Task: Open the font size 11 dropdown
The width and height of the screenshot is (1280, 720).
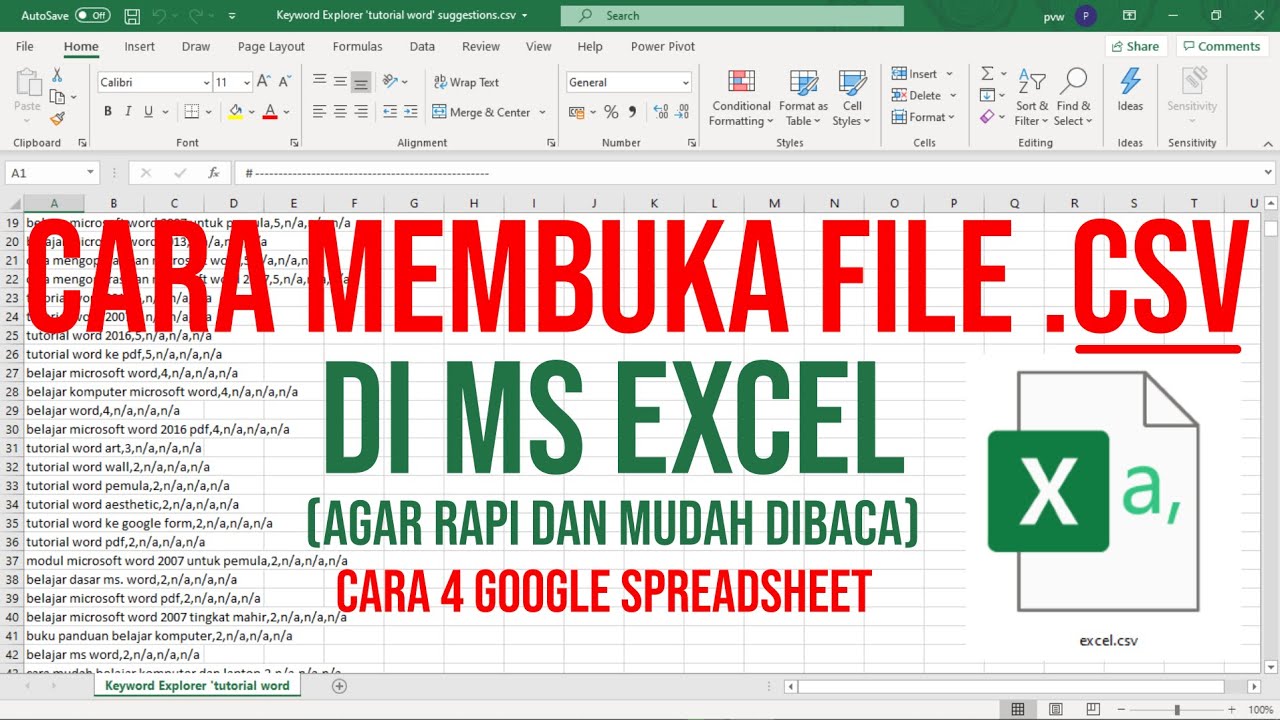Action: click(248, 83)
